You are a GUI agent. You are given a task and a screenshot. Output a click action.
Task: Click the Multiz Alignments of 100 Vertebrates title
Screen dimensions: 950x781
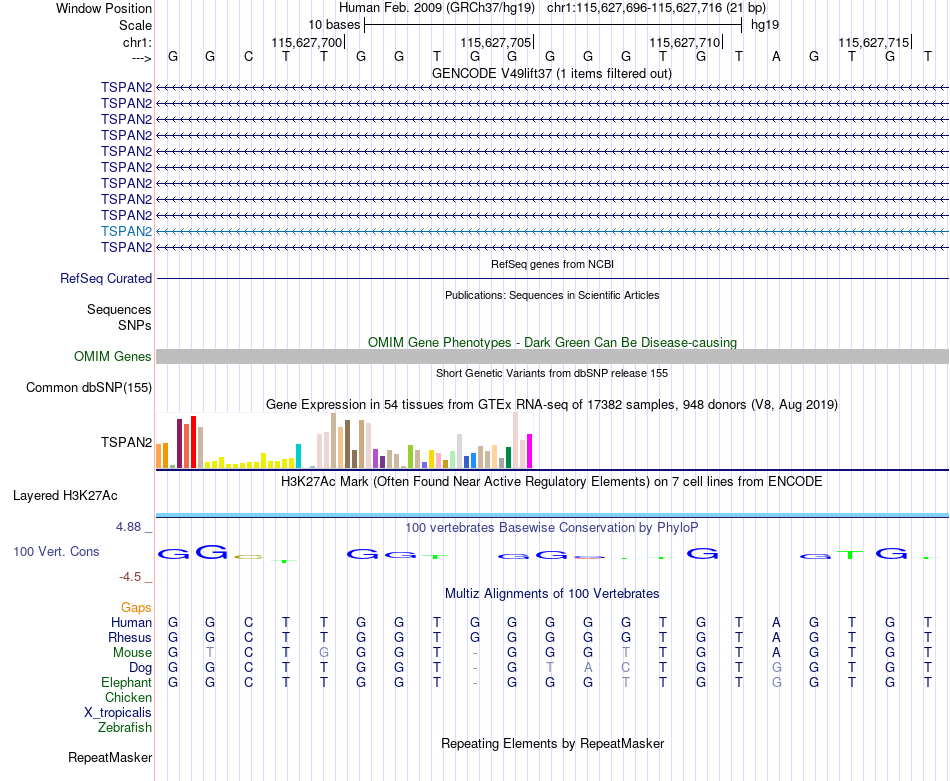(x=552, y=594)
